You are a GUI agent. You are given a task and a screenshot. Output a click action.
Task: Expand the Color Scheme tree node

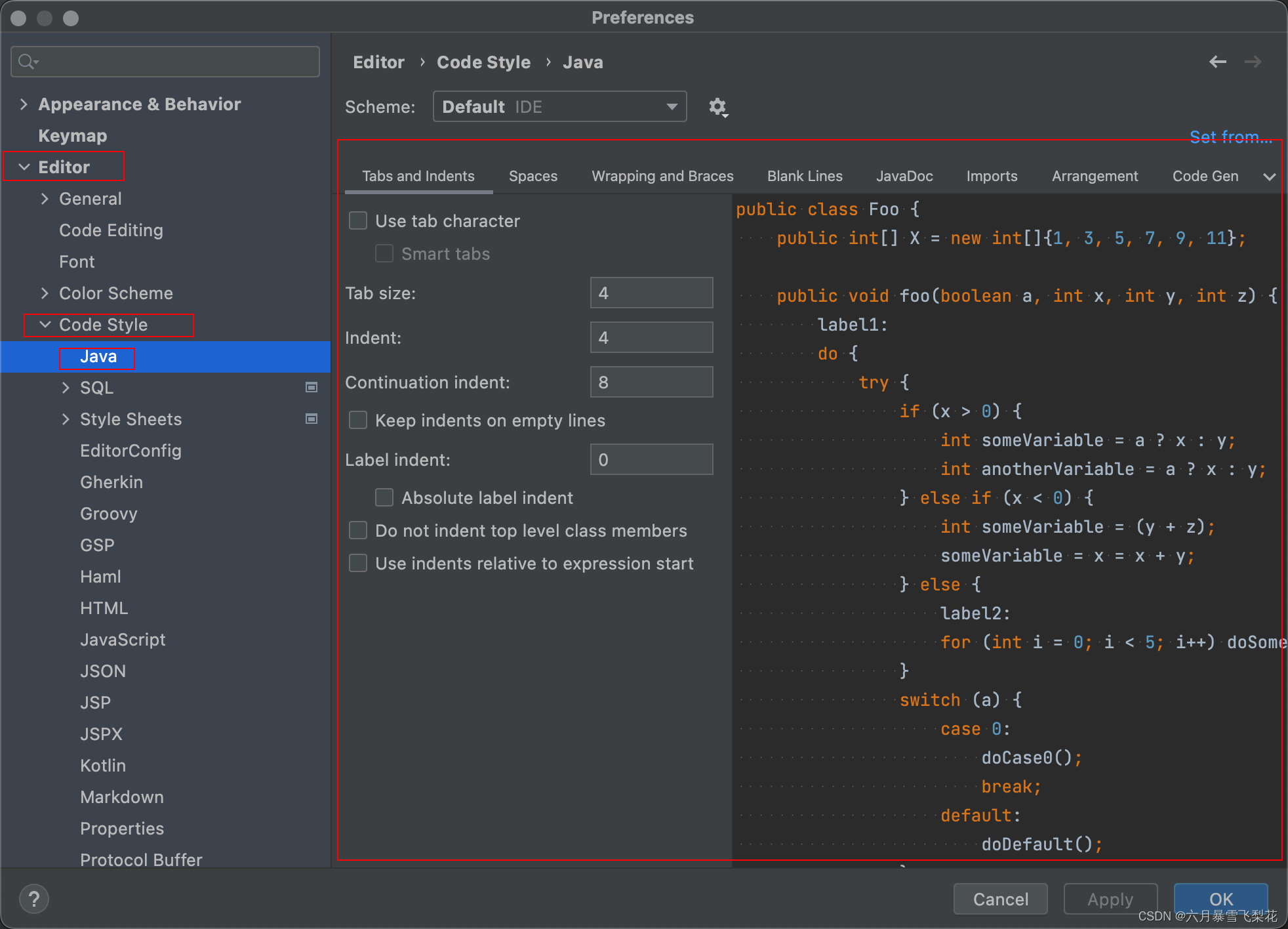tap(45, 293)
